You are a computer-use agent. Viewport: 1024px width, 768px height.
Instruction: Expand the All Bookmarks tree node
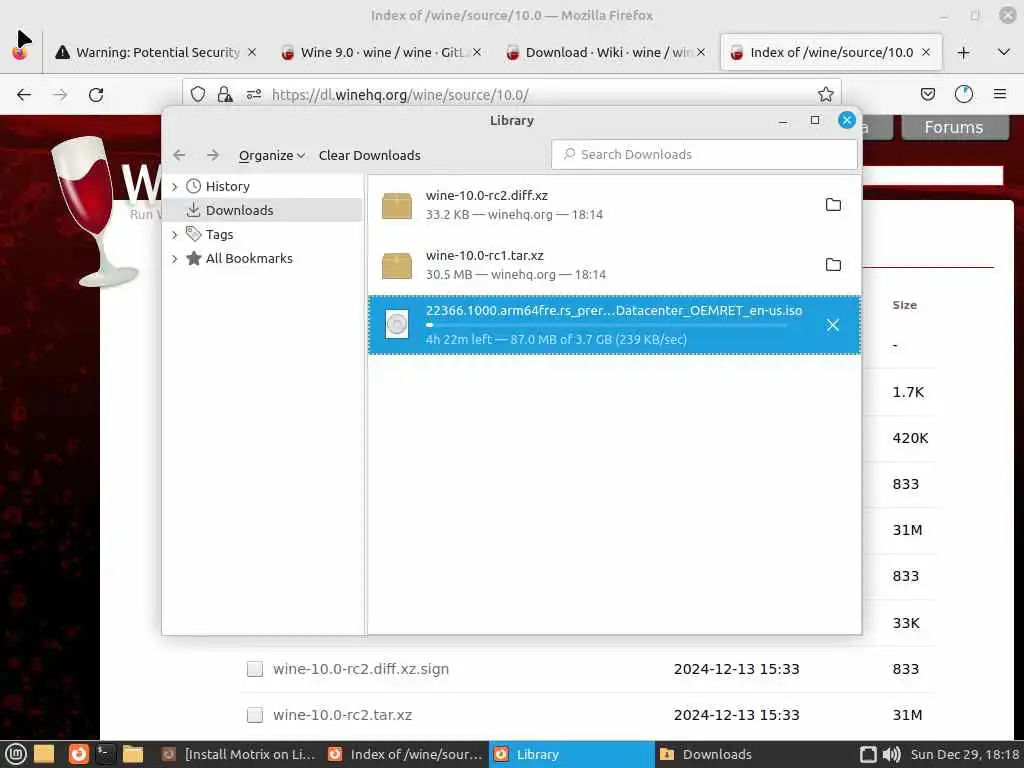tap(174, 259)
